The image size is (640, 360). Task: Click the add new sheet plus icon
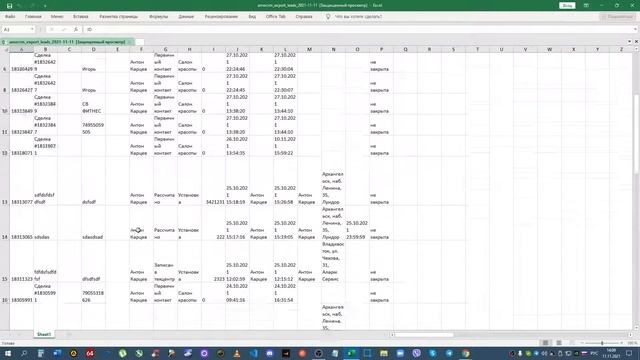(x=68, y=334)
